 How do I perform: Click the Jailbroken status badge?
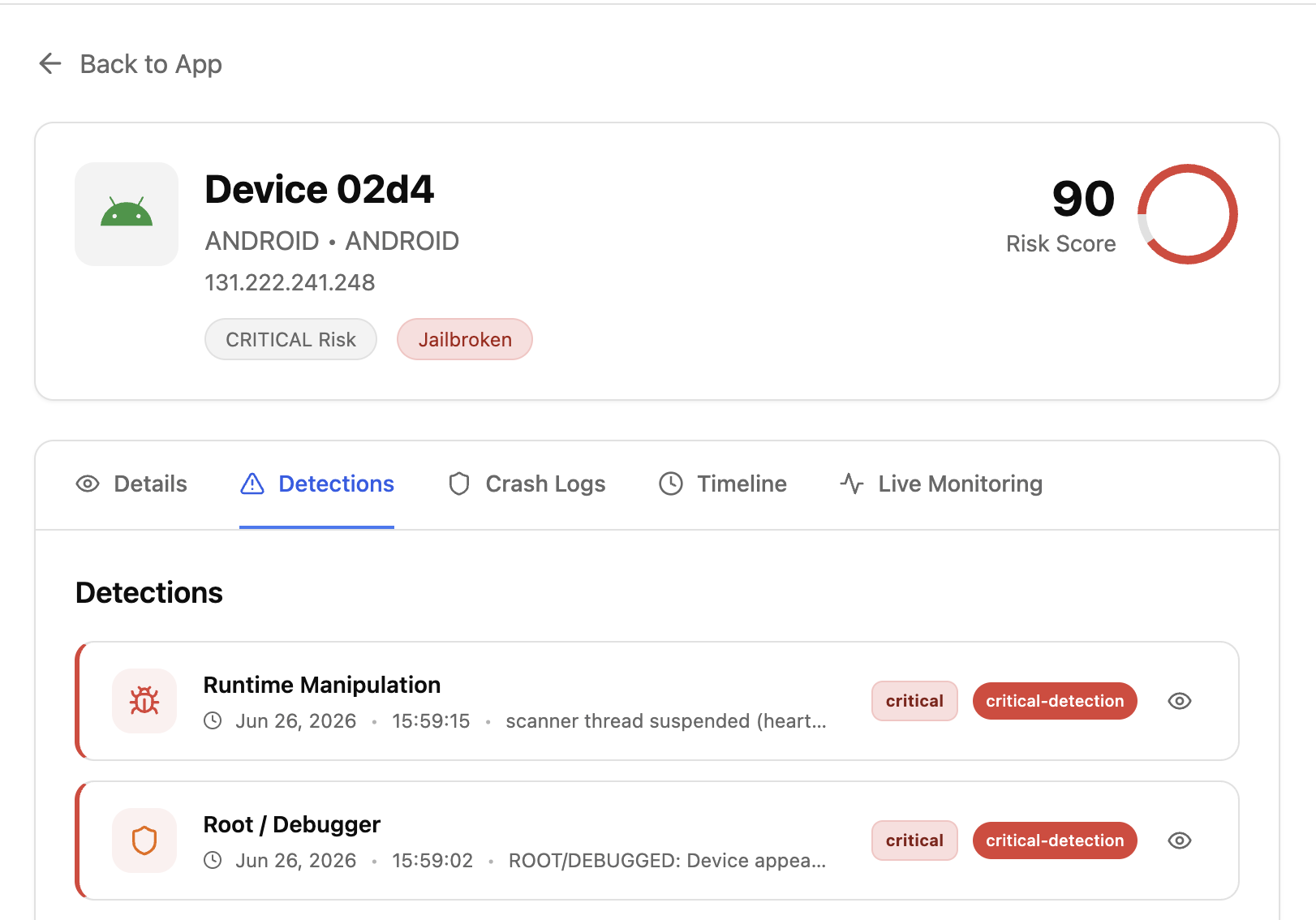pos(465,339)
